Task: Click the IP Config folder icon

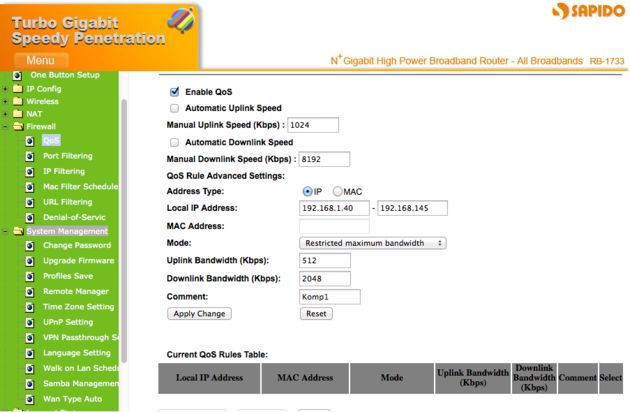Action: 17,88
